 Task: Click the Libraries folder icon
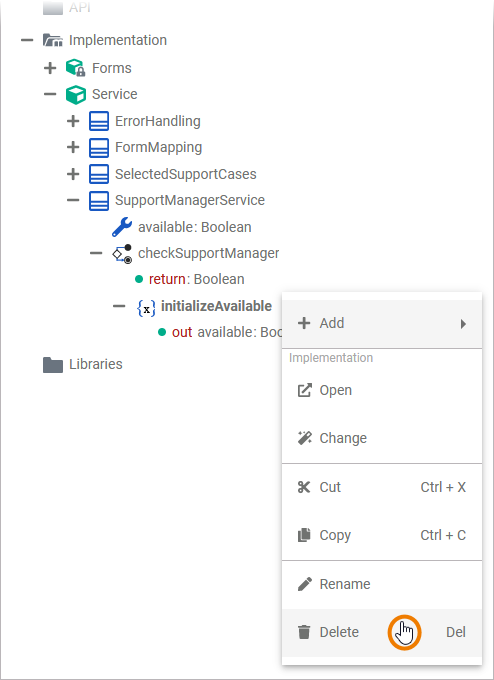53,365
